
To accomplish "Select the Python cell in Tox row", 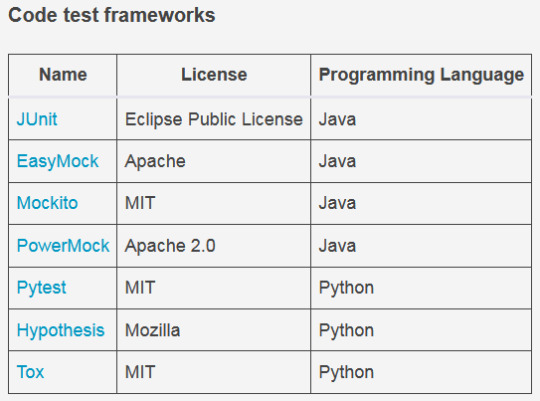I will (421, 372).
